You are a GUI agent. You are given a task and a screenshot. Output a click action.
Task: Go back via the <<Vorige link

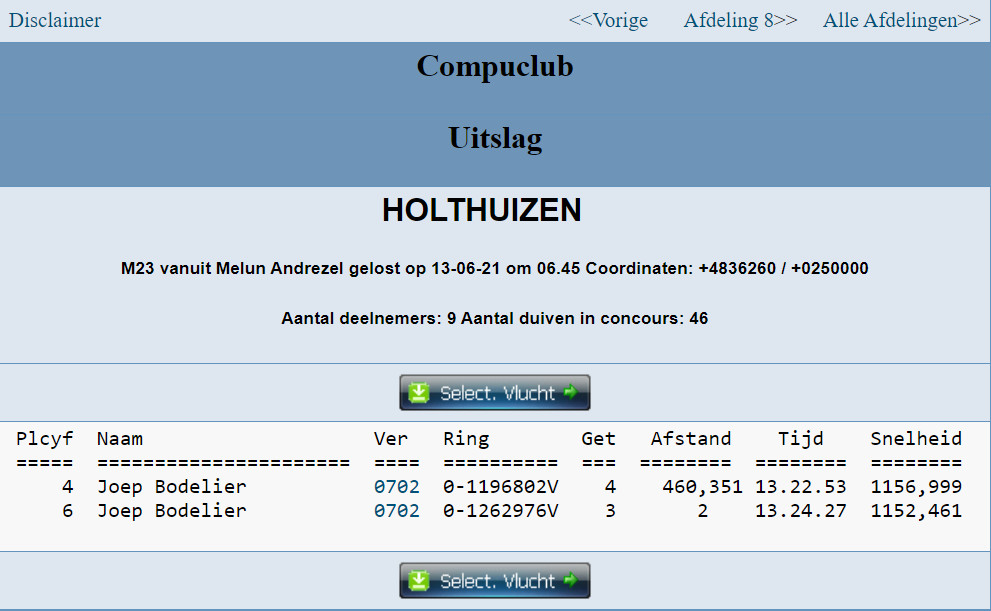(608, 20)
